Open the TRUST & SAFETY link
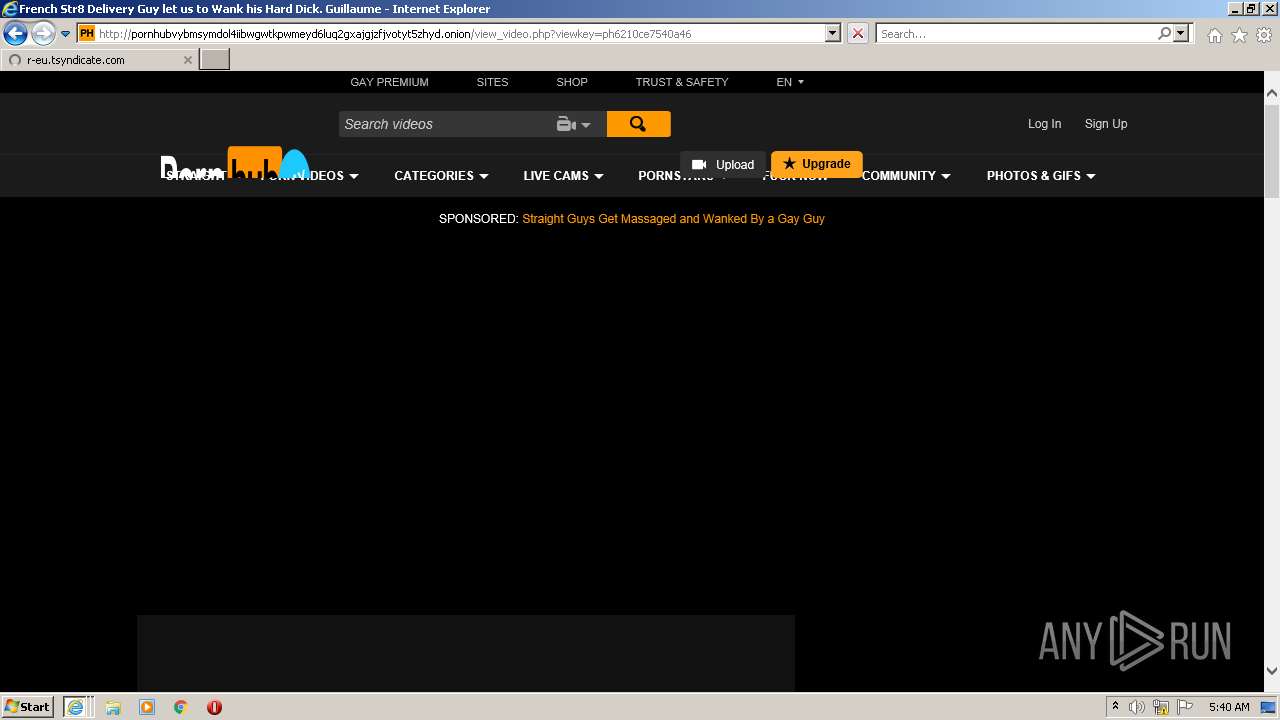This screenshot has height=720, width=1280. click(x=682, y=82)
